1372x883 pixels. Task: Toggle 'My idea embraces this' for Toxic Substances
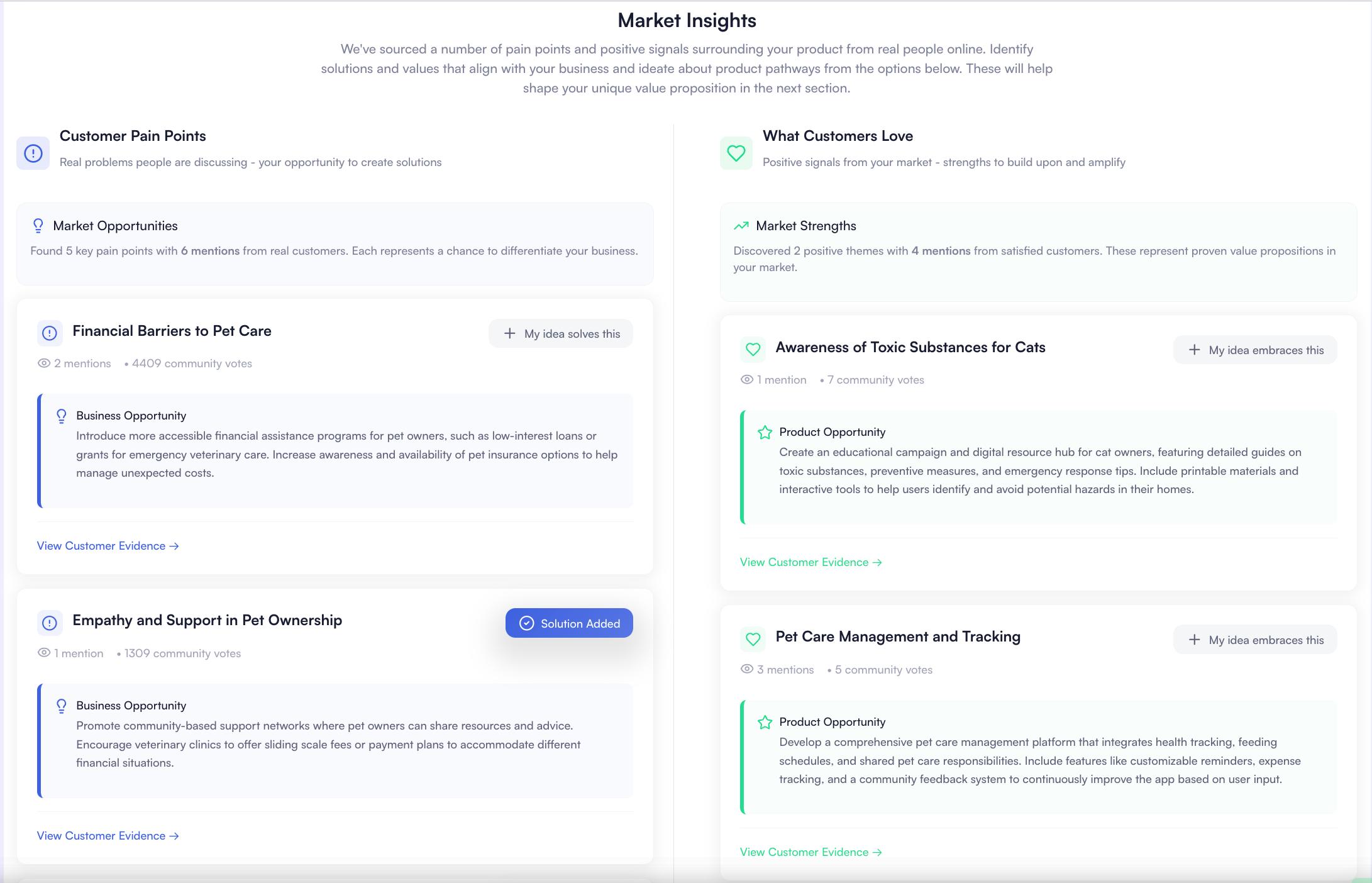[x=1255, y=350]
